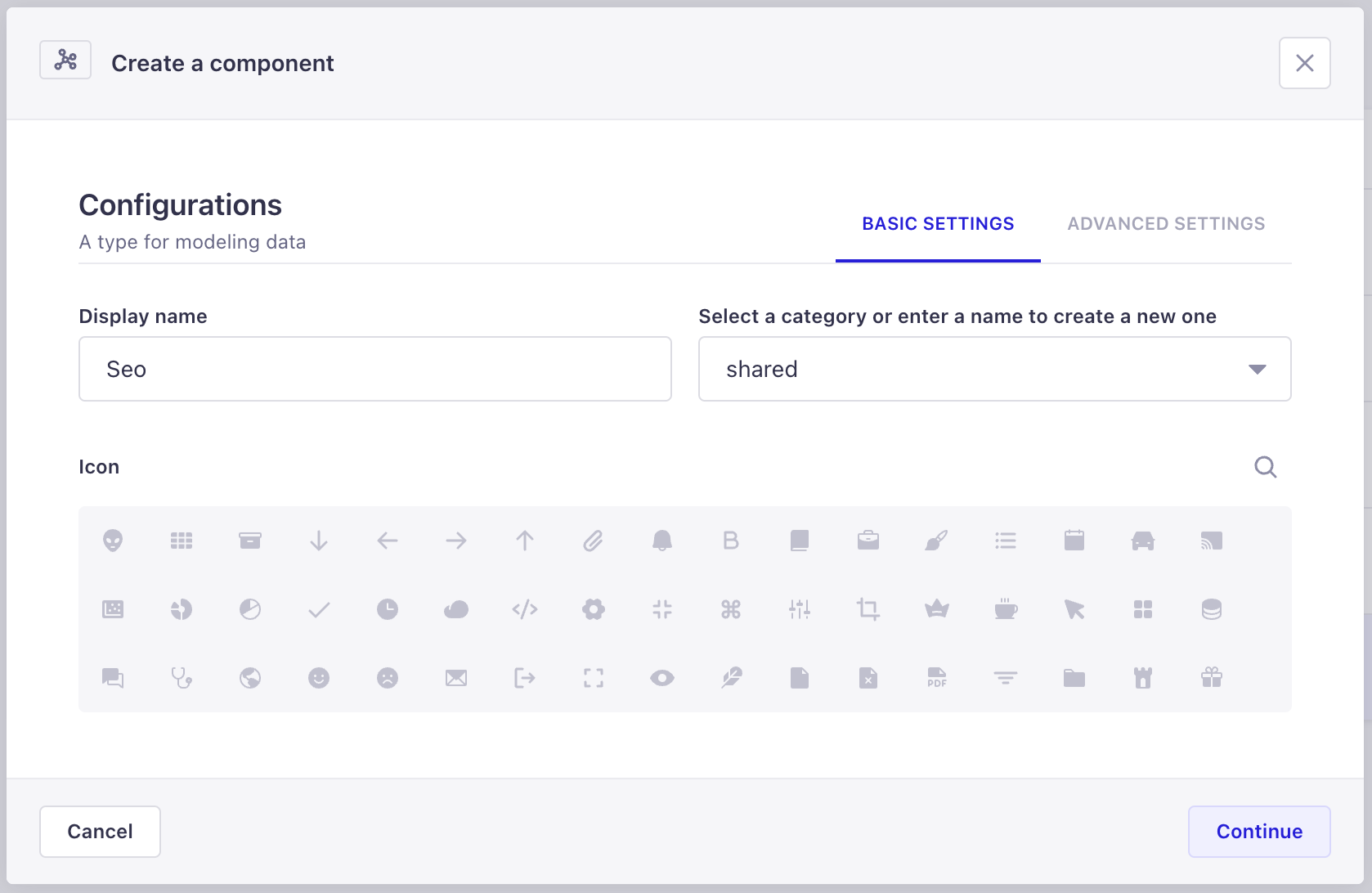Select the calendar icon

tap(1074, 541)
